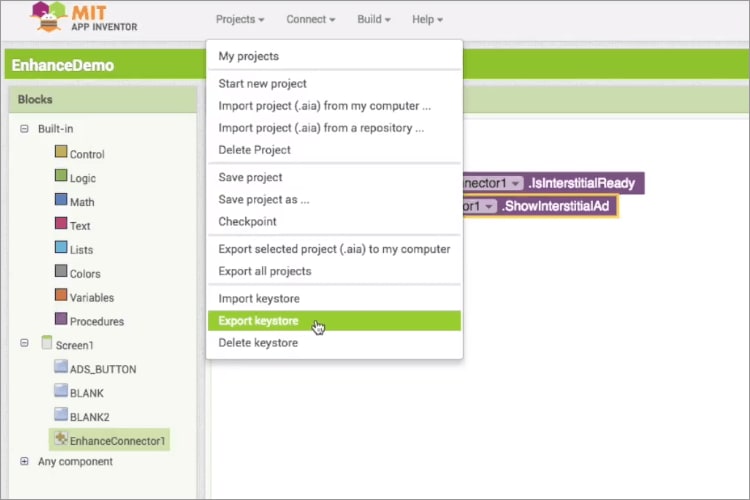750x500 pixels.
Task: Select the Logic blocks color icon
Action: pos(61,175)
